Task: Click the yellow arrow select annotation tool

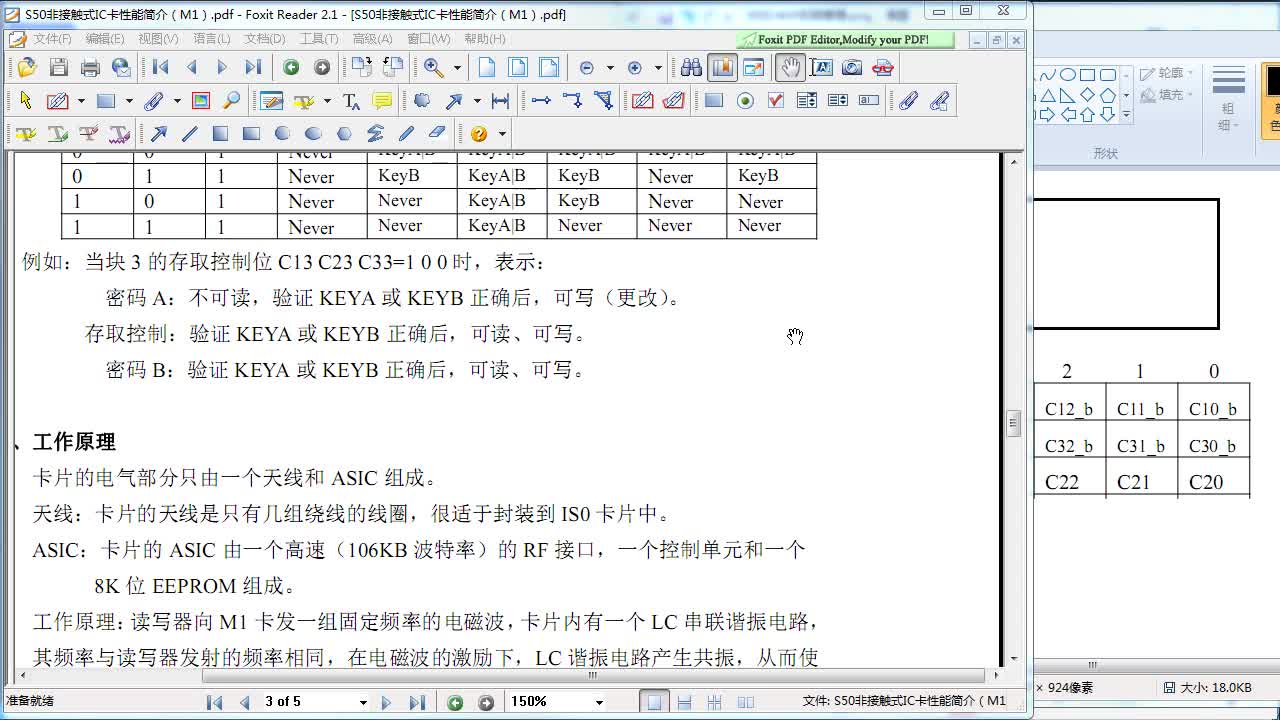Action: pyautogui.click(x=26, y=101)
